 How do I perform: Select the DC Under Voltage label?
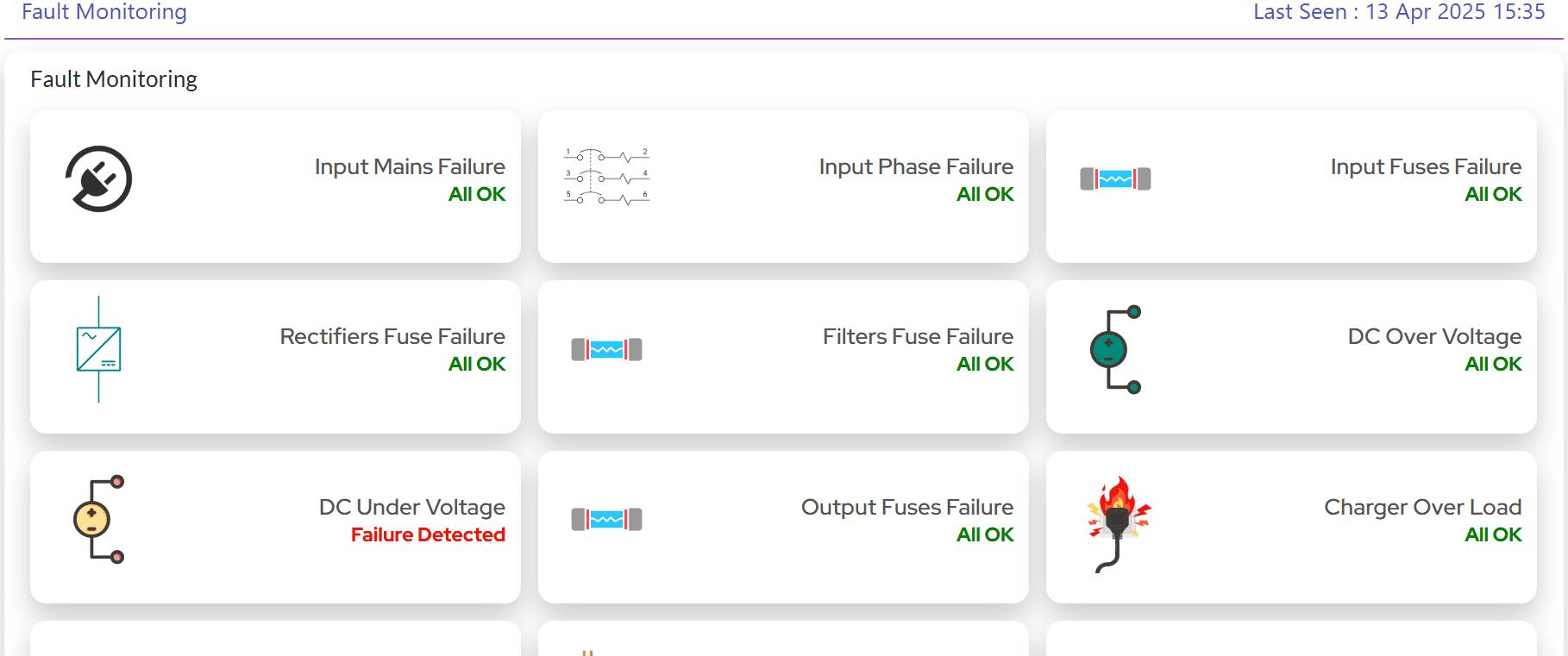[412, 507]
